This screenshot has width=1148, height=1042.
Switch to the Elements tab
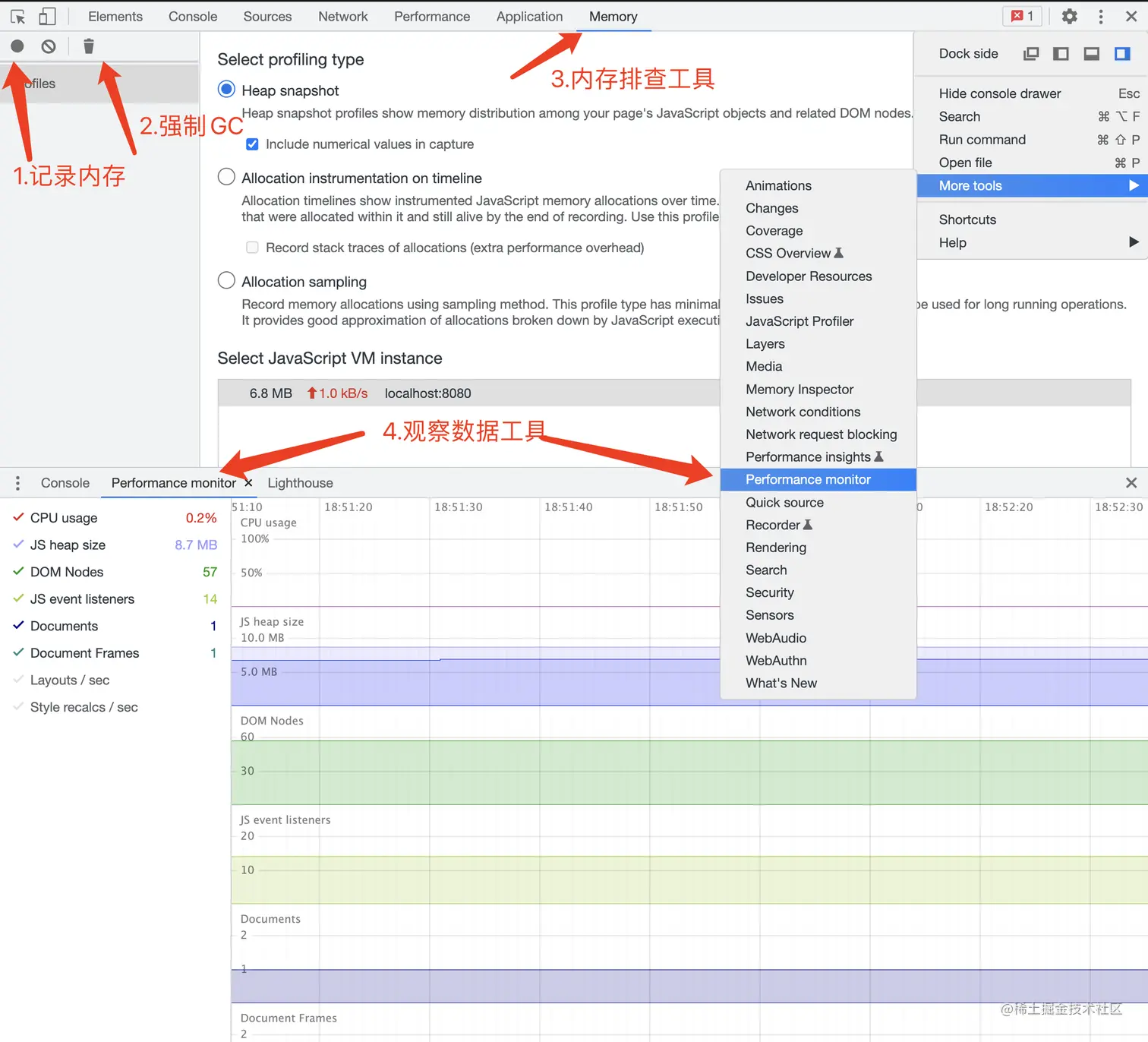point(115,16)
